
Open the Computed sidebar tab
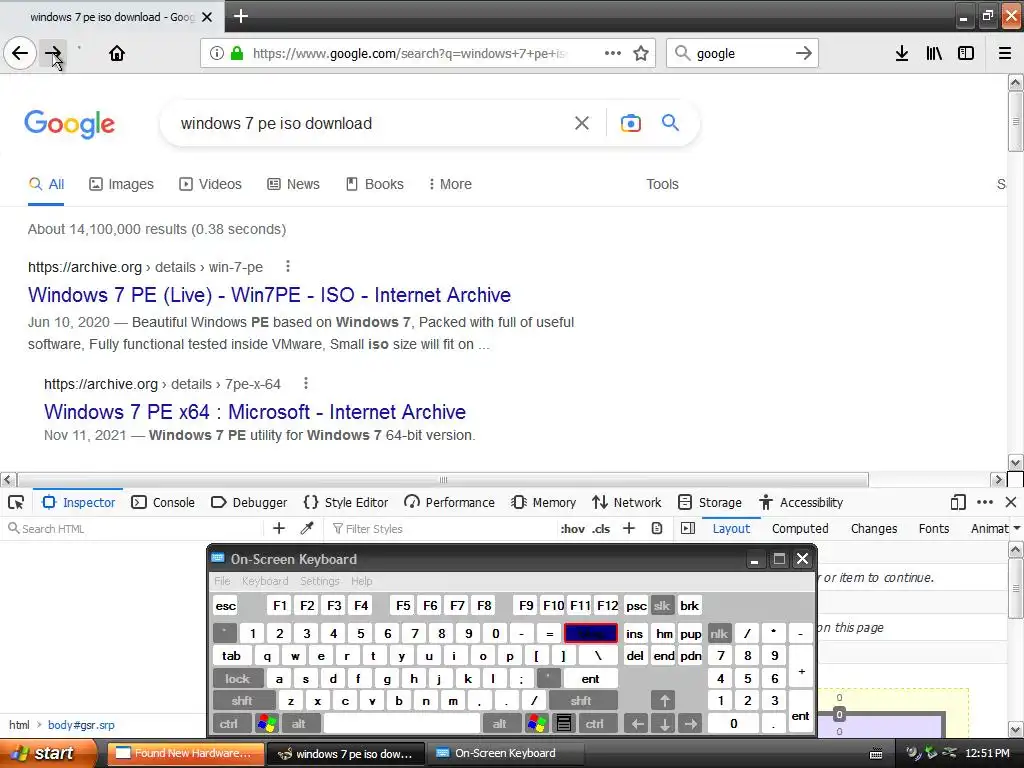click(x=800, y=528)
